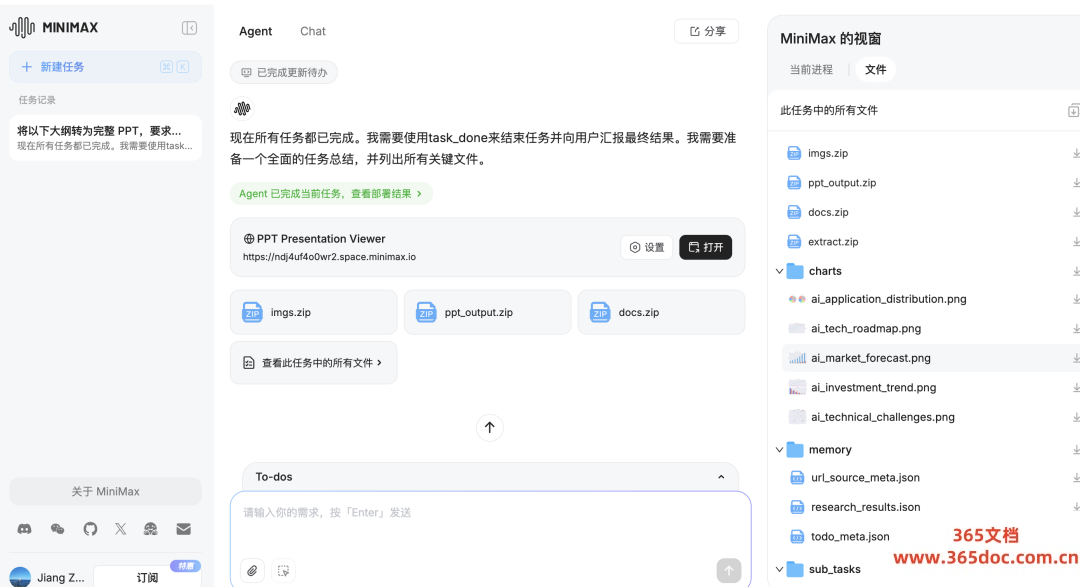Open the GitHub icon
This screenshot has width=1080, height=587.
(x=90, y=529)
